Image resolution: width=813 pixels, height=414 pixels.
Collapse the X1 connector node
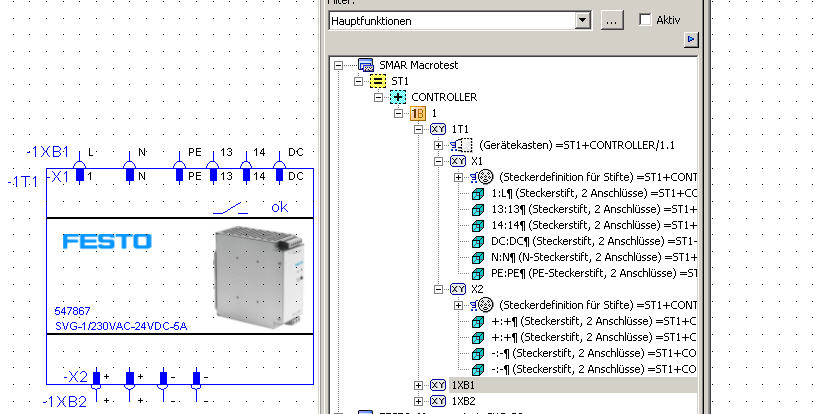438,161
